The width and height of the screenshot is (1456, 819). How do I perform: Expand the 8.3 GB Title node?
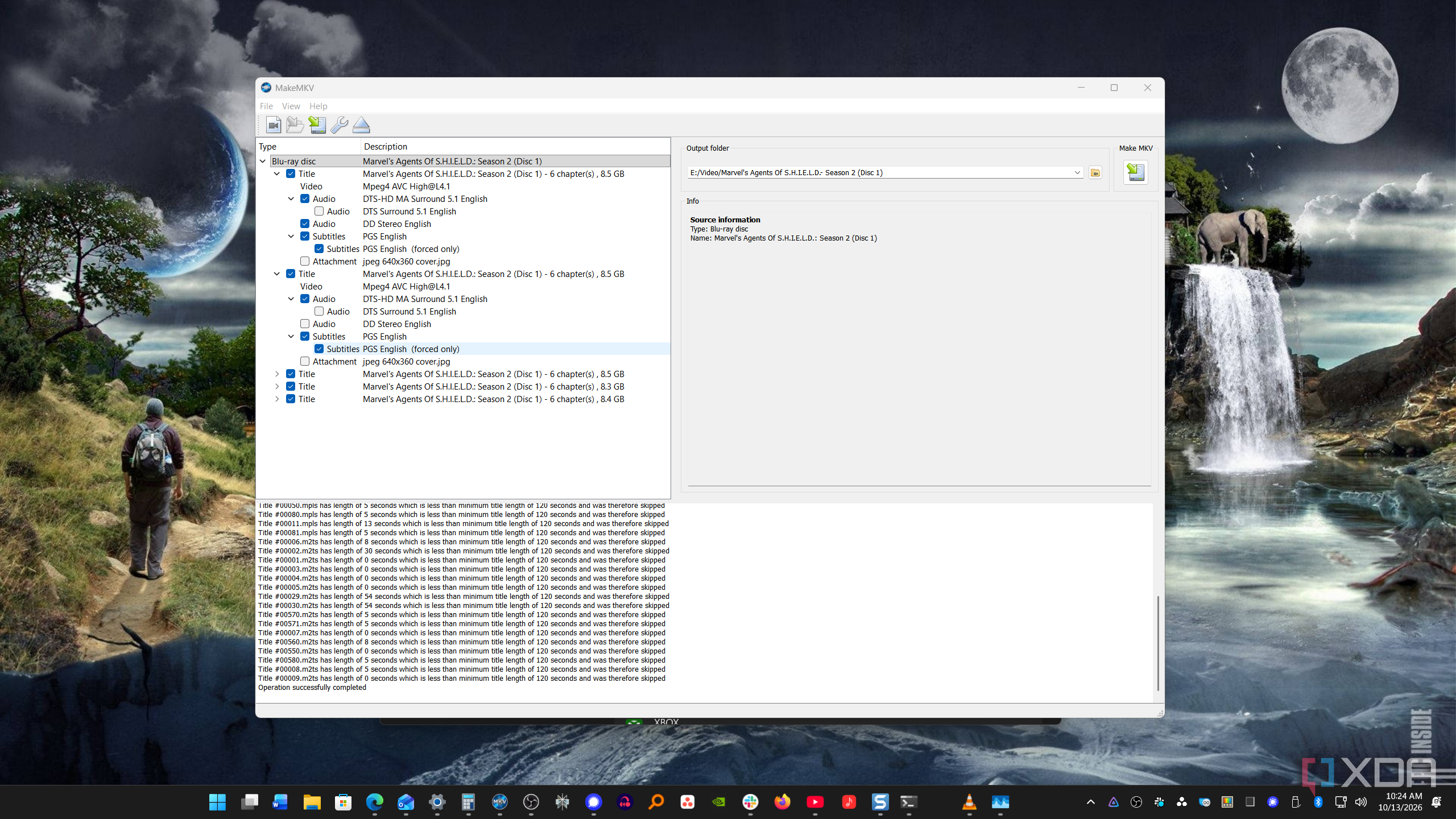click(x=277, y=387)
